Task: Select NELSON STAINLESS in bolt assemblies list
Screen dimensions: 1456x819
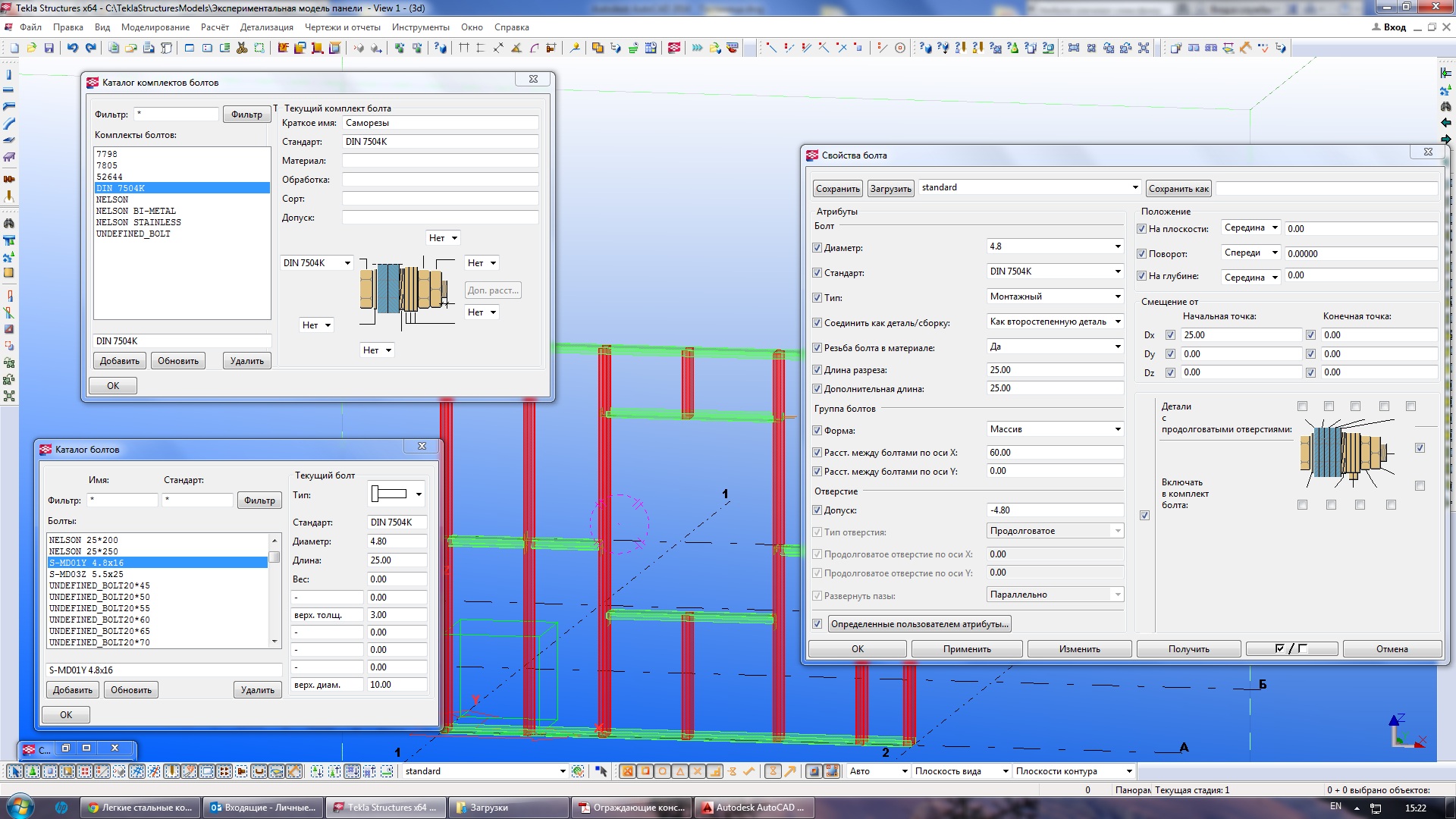Action: (x=139, y=222)
